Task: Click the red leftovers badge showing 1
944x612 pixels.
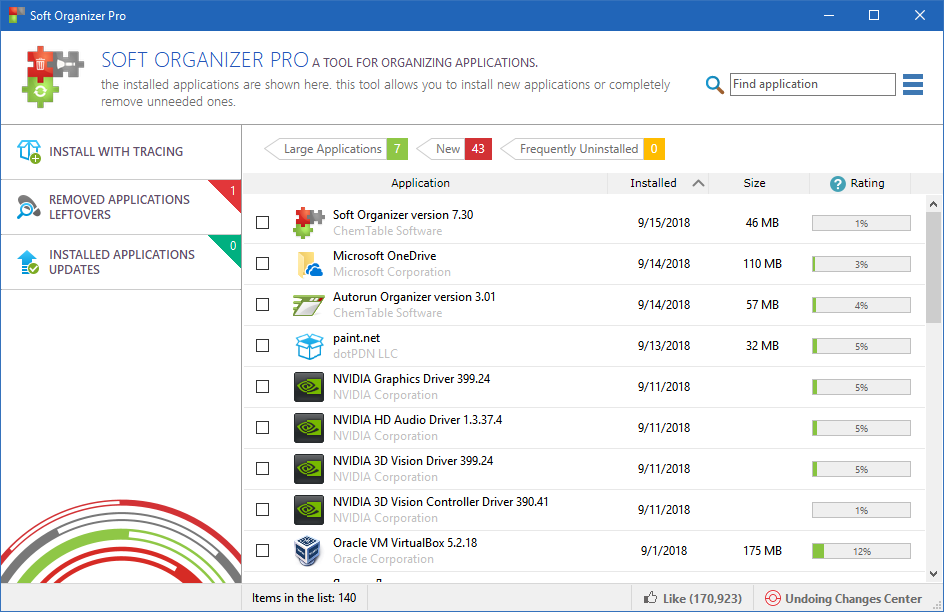Action: (230, 193)
